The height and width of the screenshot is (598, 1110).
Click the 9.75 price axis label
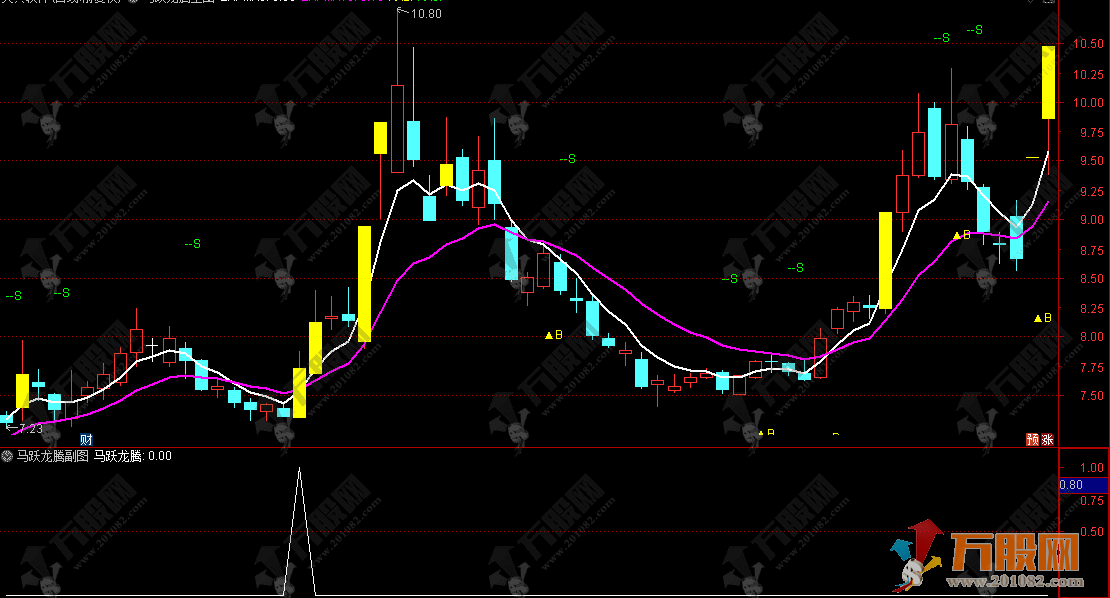point(1090,132)
